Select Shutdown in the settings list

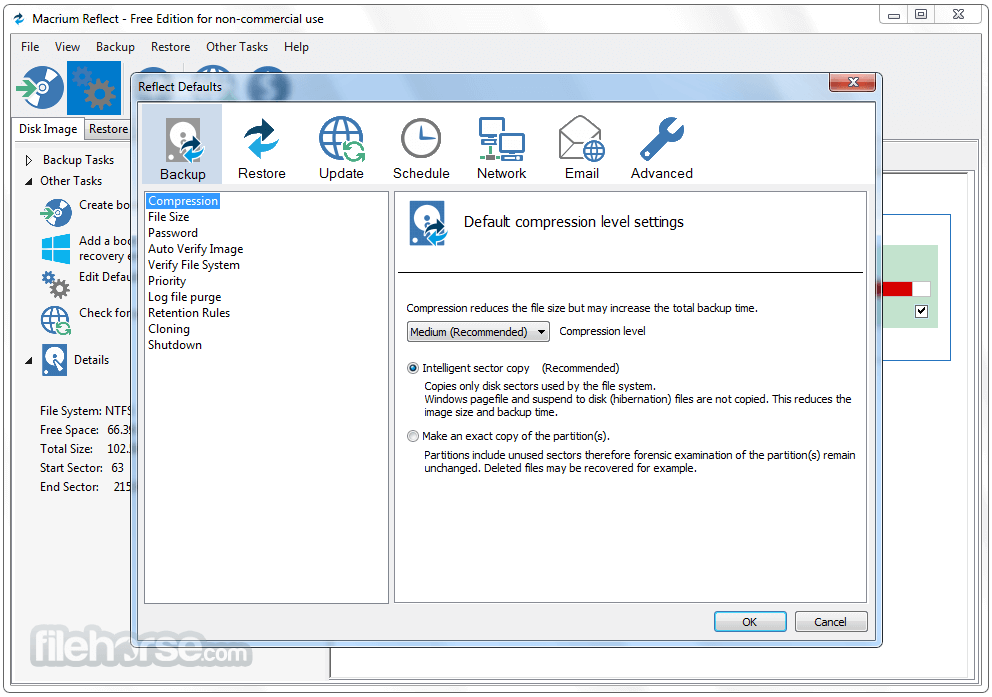175,345
